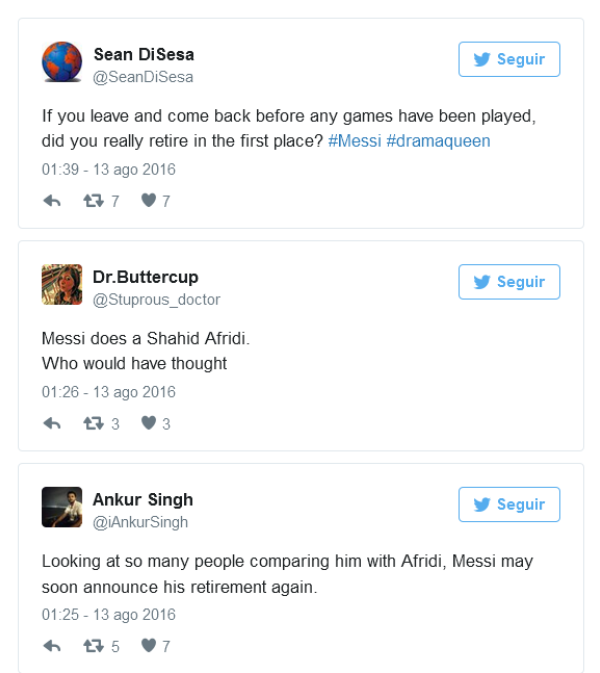The height and width of the screenshot is (673, 600).
Task: Open @Stuprous_doctor profile handle
Action: click(156, 300)
